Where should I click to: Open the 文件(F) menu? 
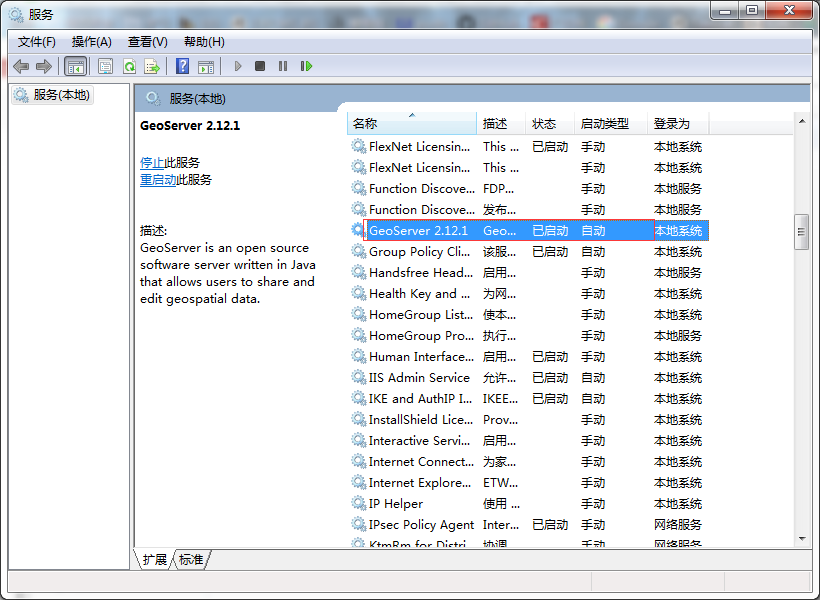(x=37, y=42)
